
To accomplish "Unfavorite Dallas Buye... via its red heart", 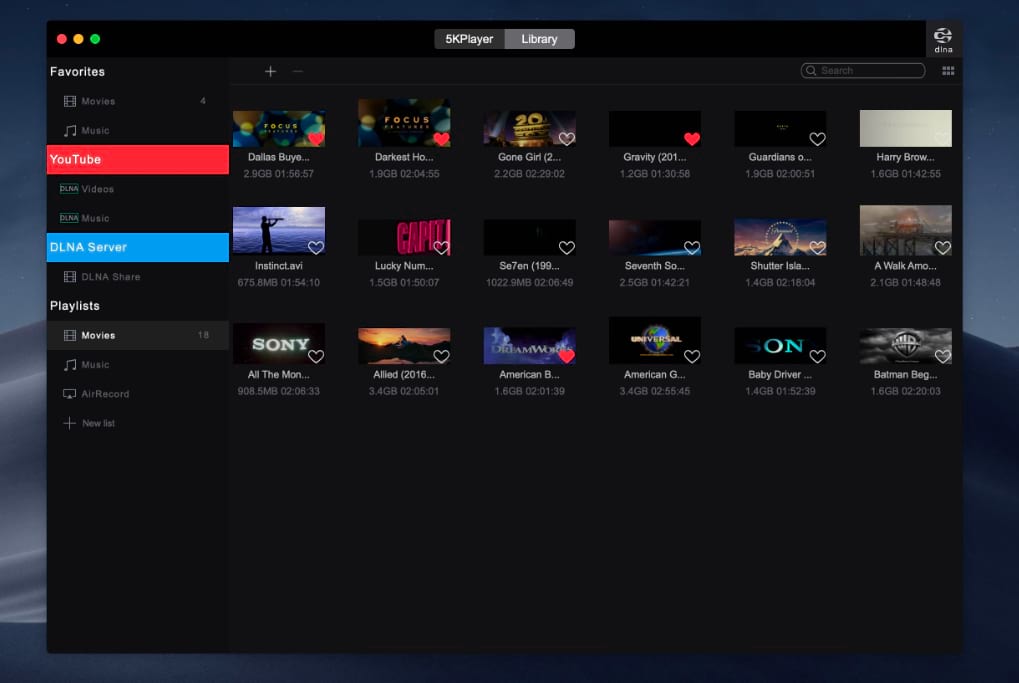I will tap(316, 138).
